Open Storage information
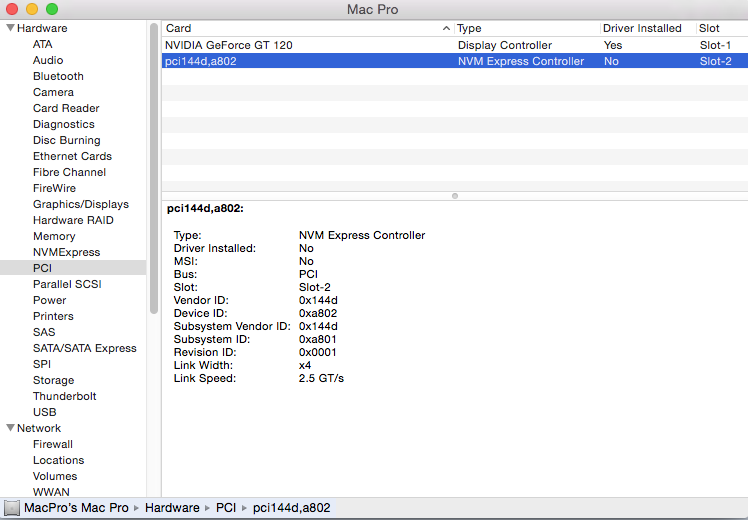Image resolution: width=748 pixels, height=520 pixels. pyautogui.click(x=53, y=380)
